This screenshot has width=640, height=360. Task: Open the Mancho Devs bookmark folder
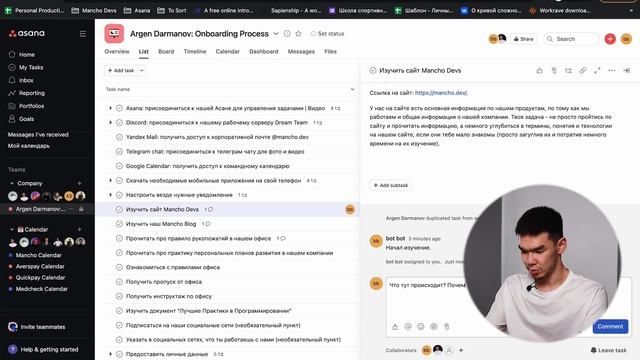tap(94, 11)
